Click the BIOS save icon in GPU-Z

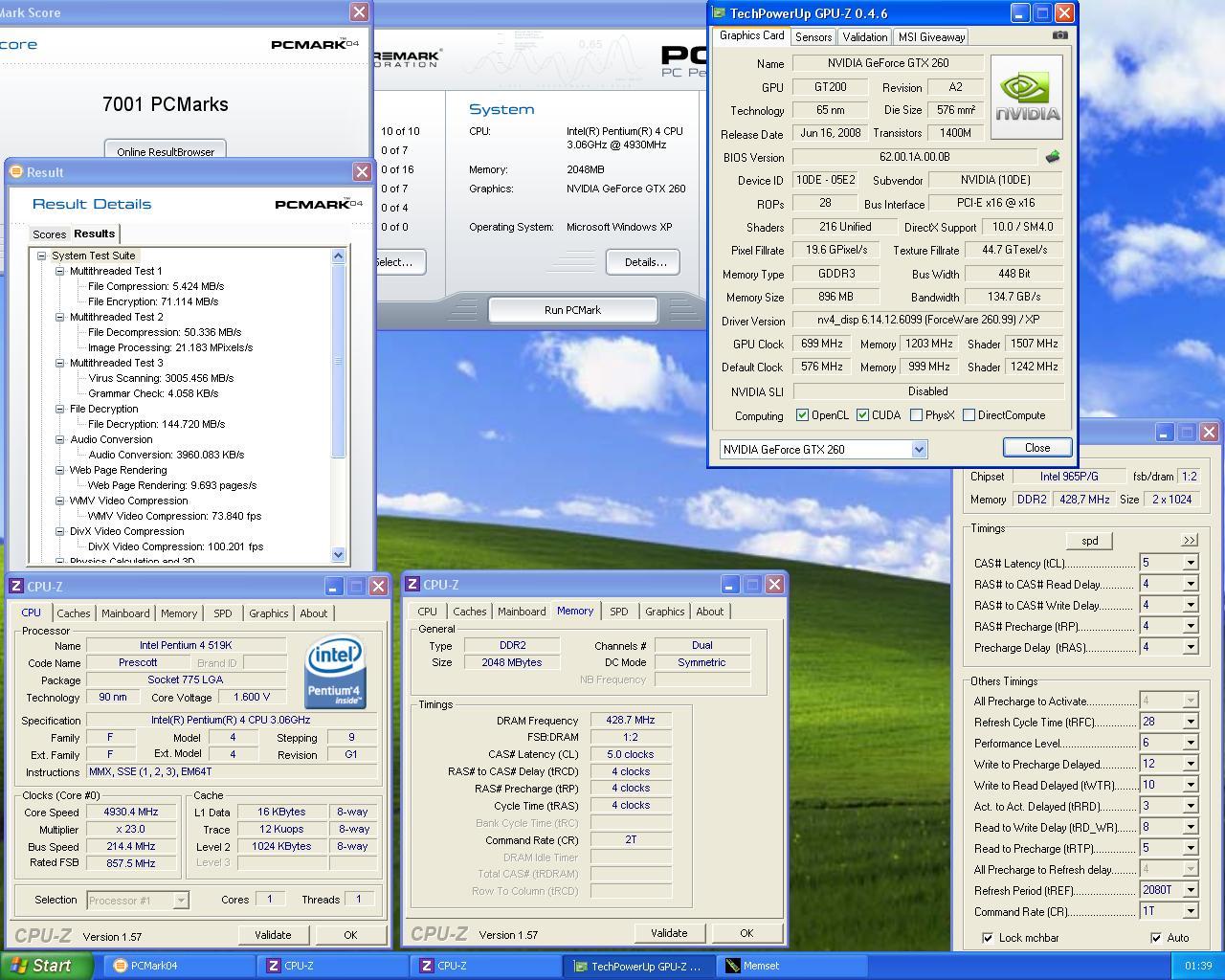[x=1053, y=156]
